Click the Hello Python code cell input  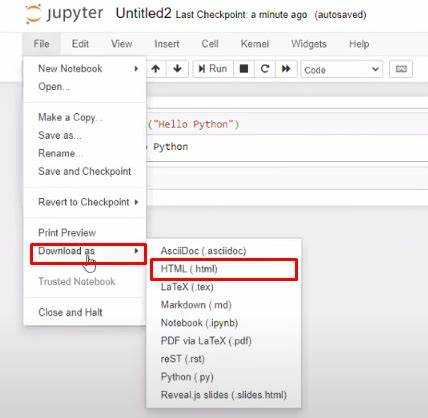[x=287, y=124]
